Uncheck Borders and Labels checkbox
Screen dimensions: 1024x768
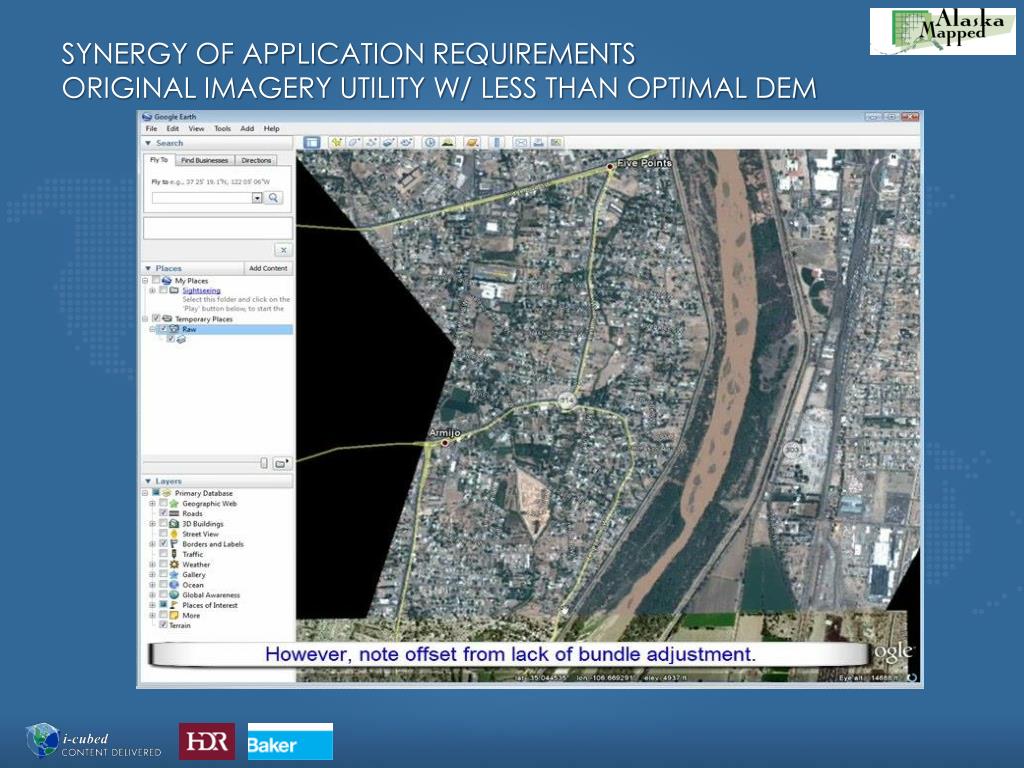(x=163, y=543)
